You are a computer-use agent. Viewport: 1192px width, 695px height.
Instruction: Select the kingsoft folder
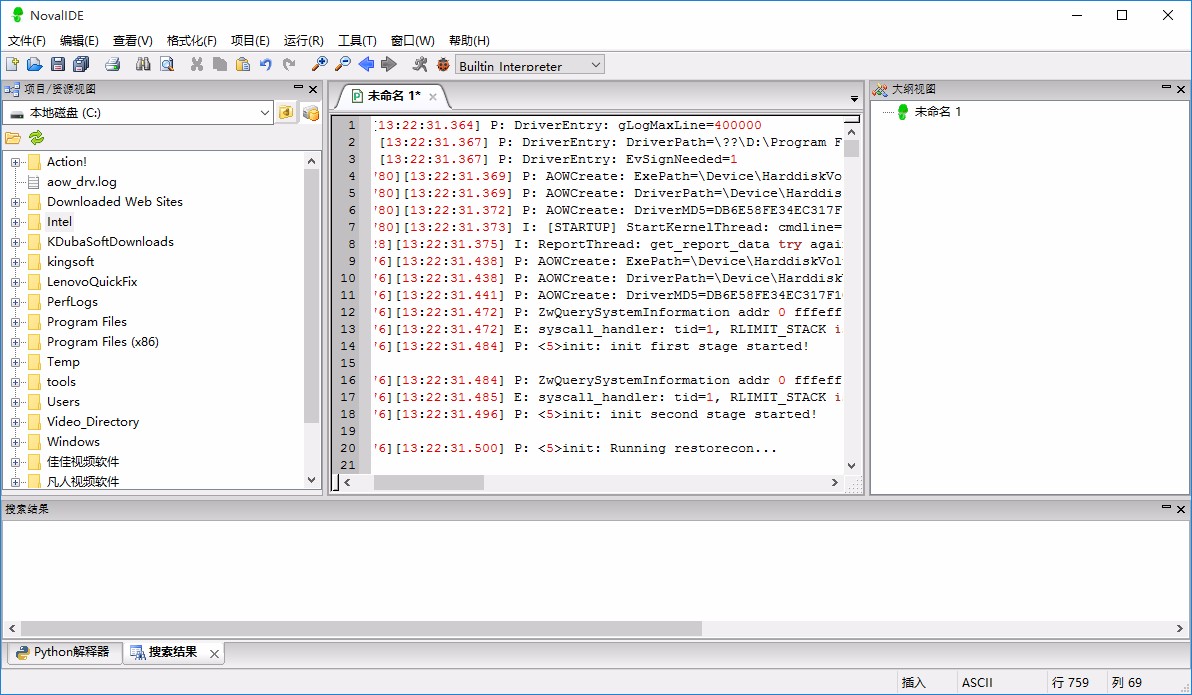[x=71, y=262]
